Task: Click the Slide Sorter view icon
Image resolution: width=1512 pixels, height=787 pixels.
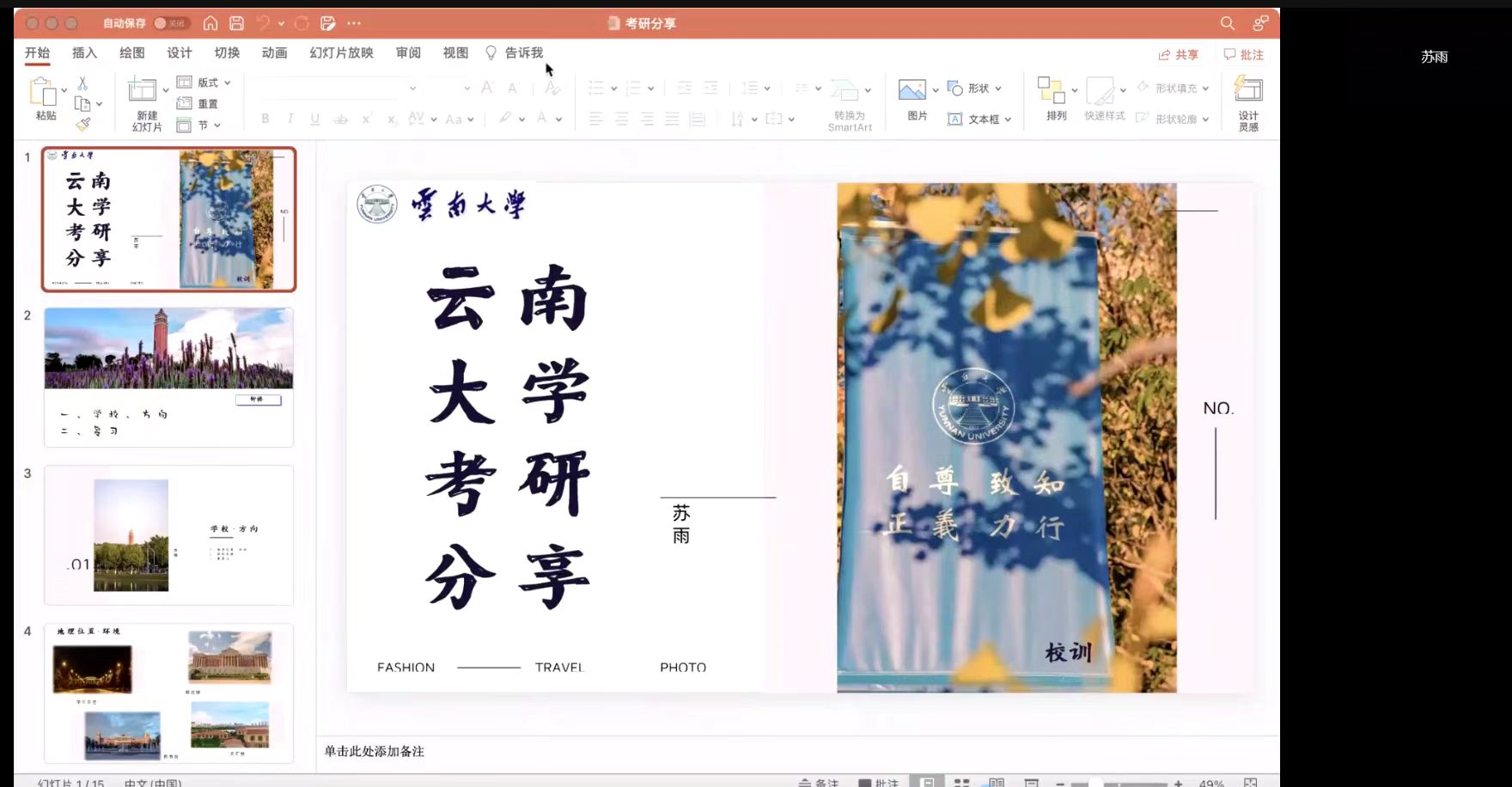Action: click(962, 783)
